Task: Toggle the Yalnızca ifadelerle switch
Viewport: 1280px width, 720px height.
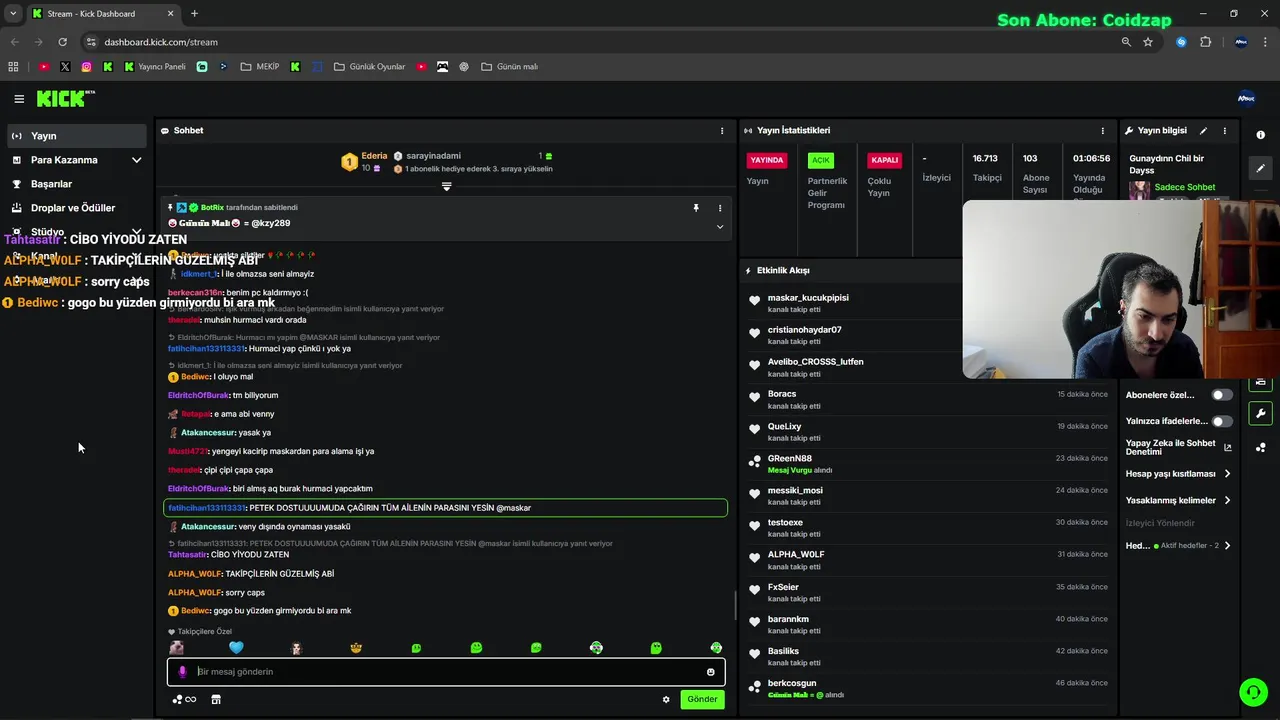Action: (1222, 422)
